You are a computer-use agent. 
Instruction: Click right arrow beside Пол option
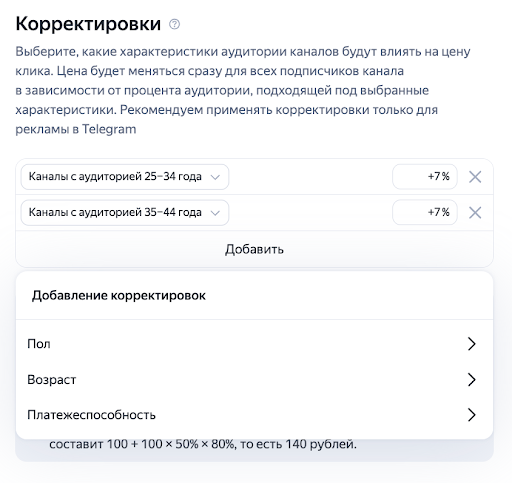coord(471,344)
